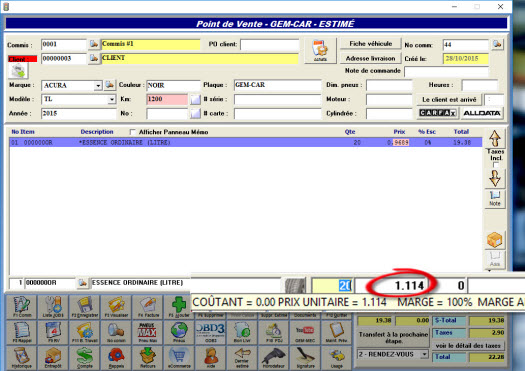Open the Entrepôt warehouse icon
Image resolution: width=525 pixels, height=371 pixels.
53,357
